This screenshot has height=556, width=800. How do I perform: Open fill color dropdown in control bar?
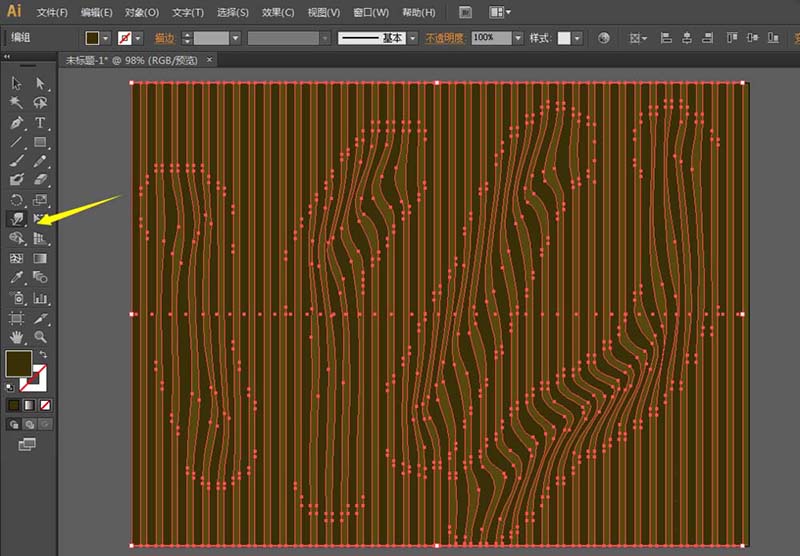click(x=106, y=38)
